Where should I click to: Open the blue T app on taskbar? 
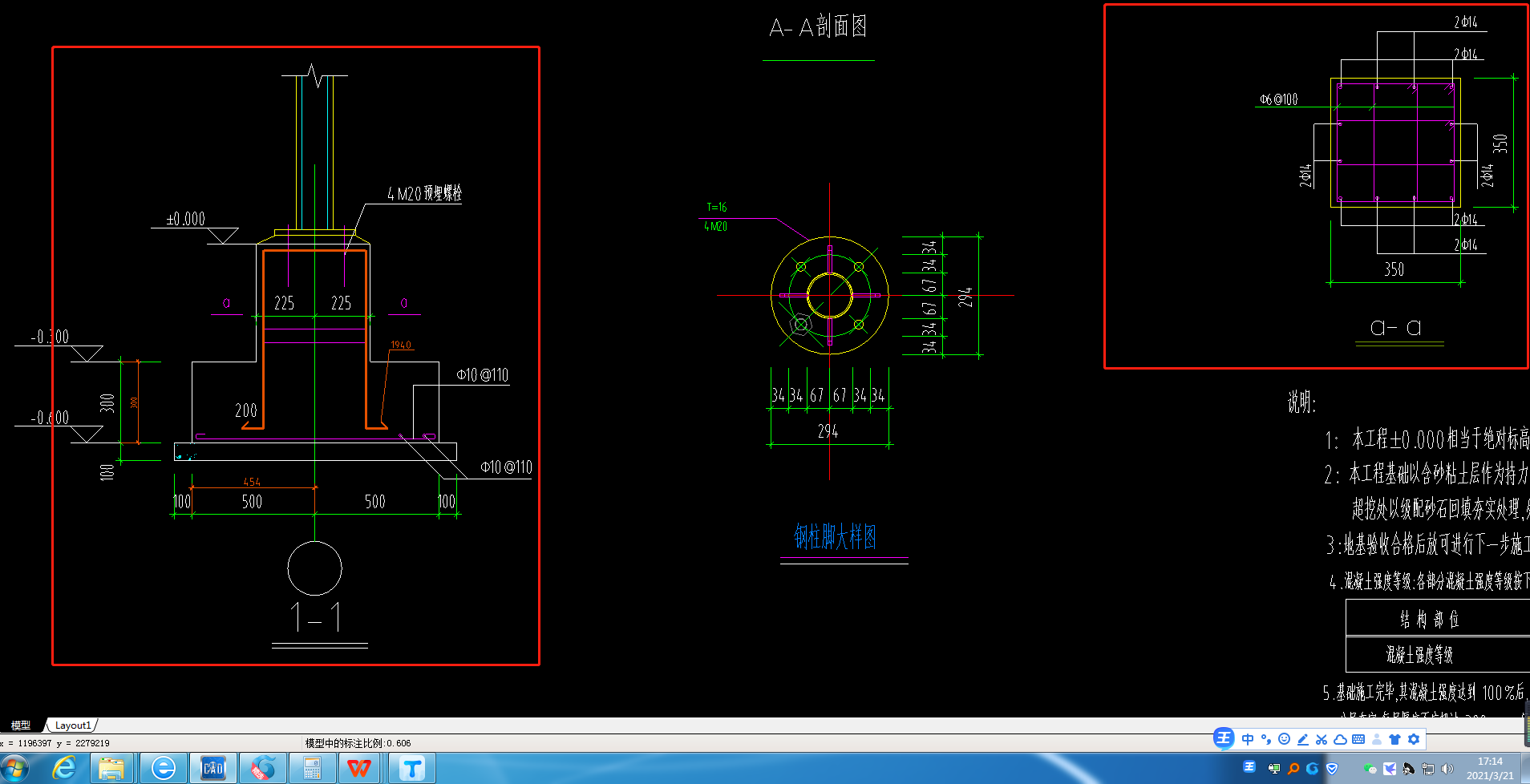tap(411, 768)
